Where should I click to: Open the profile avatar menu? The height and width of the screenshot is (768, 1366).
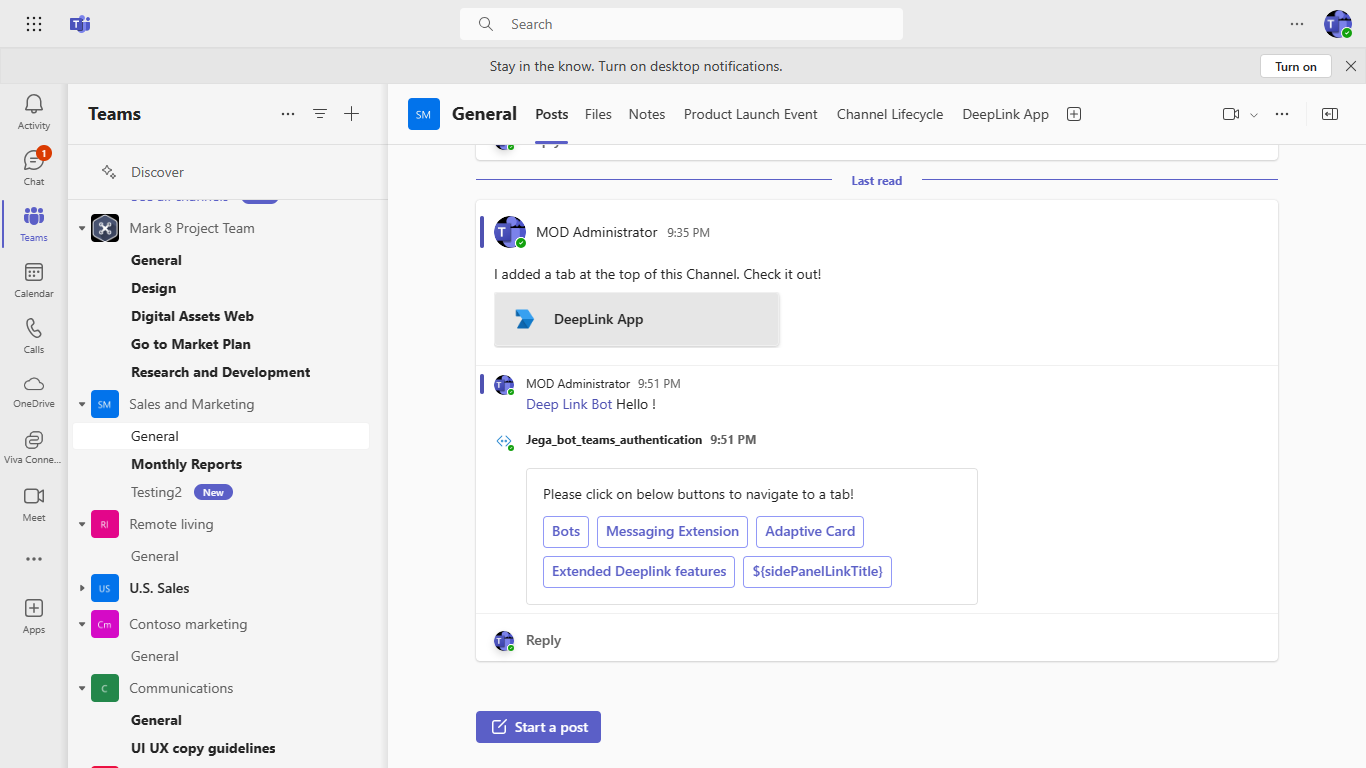click(x=1338, y=24)
